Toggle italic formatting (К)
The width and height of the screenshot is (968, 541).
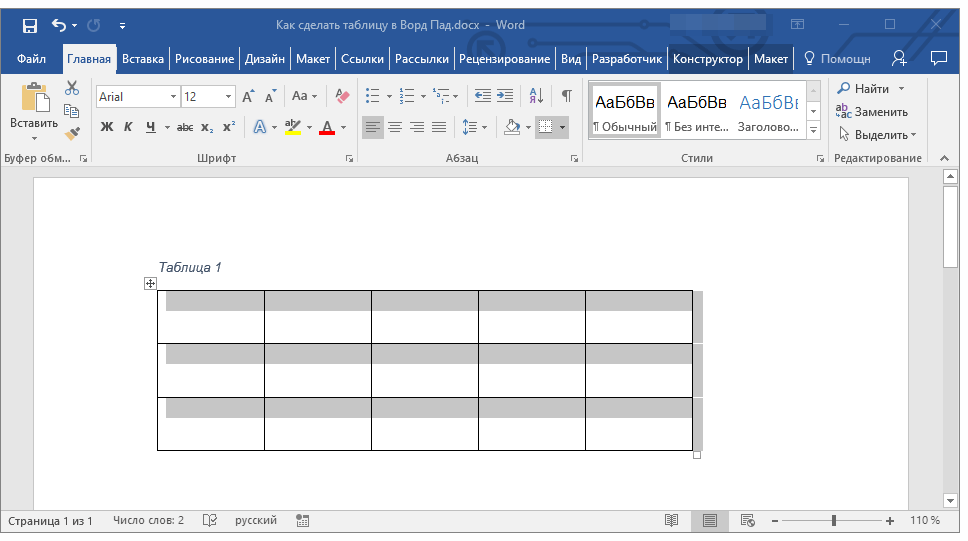pos(128,127)
